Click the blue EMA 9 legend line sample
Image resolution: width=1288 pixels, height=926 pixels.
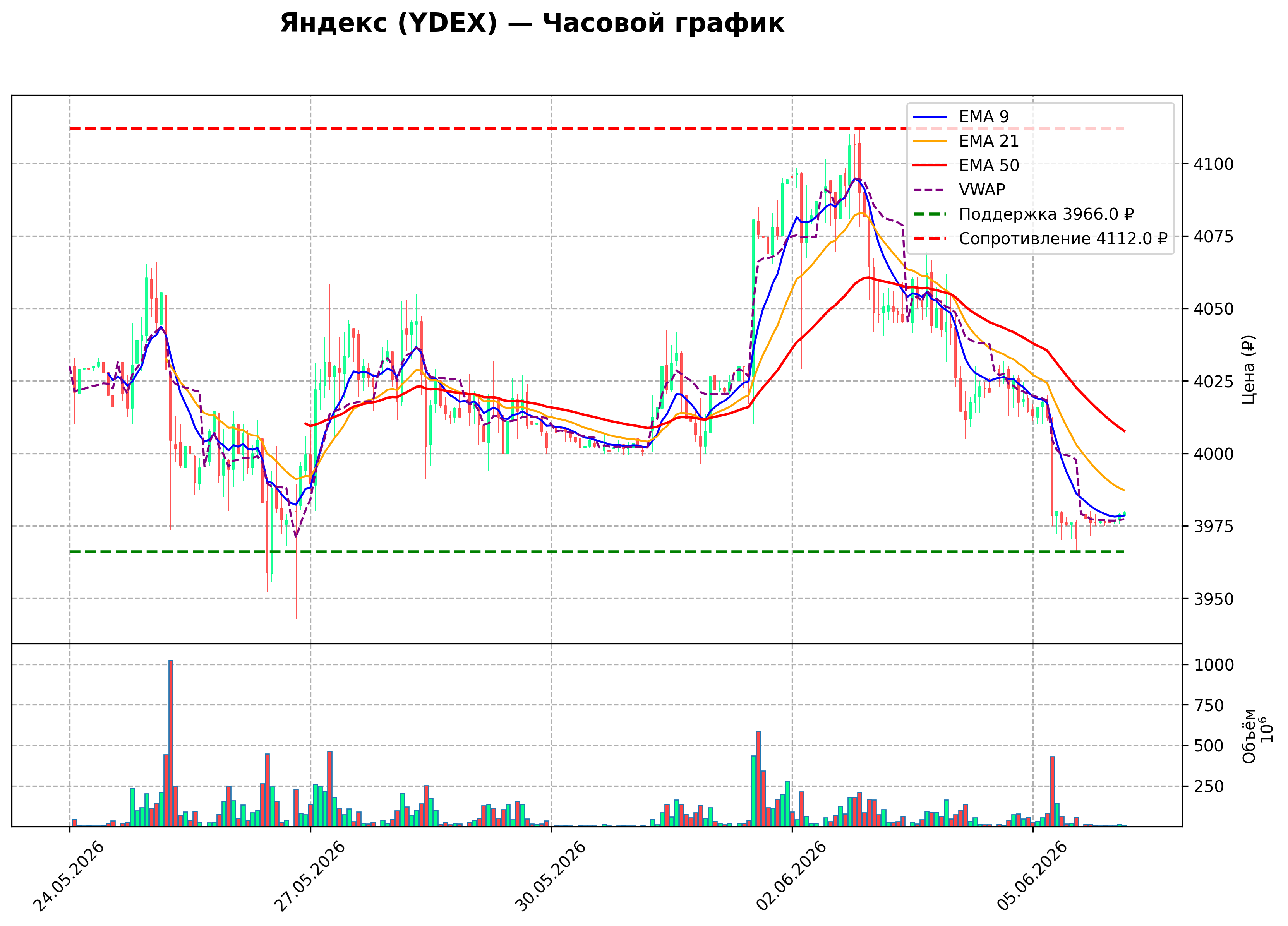930,117
